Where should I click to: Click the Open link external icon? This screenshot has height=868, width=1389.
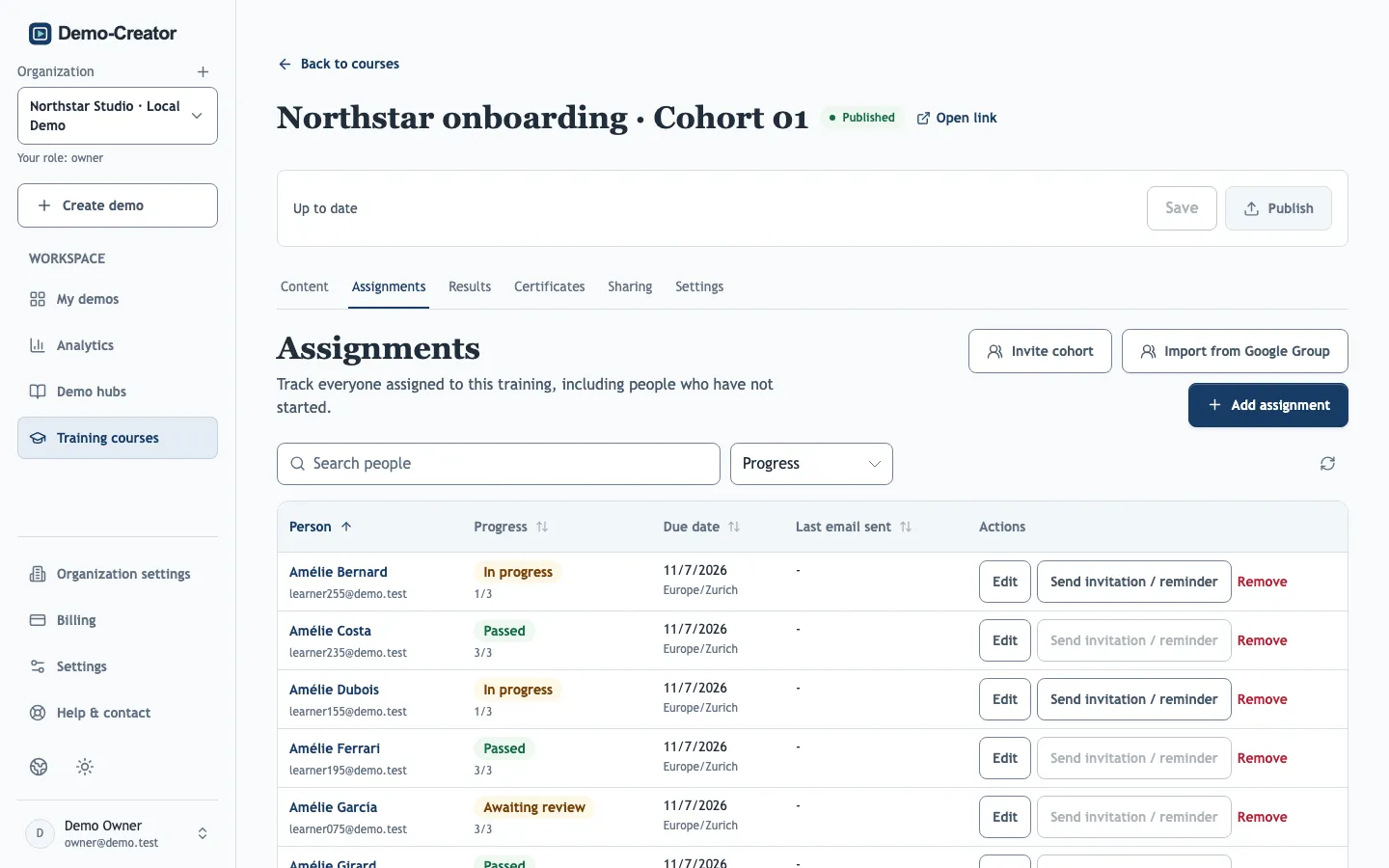(x=923, y=118)
